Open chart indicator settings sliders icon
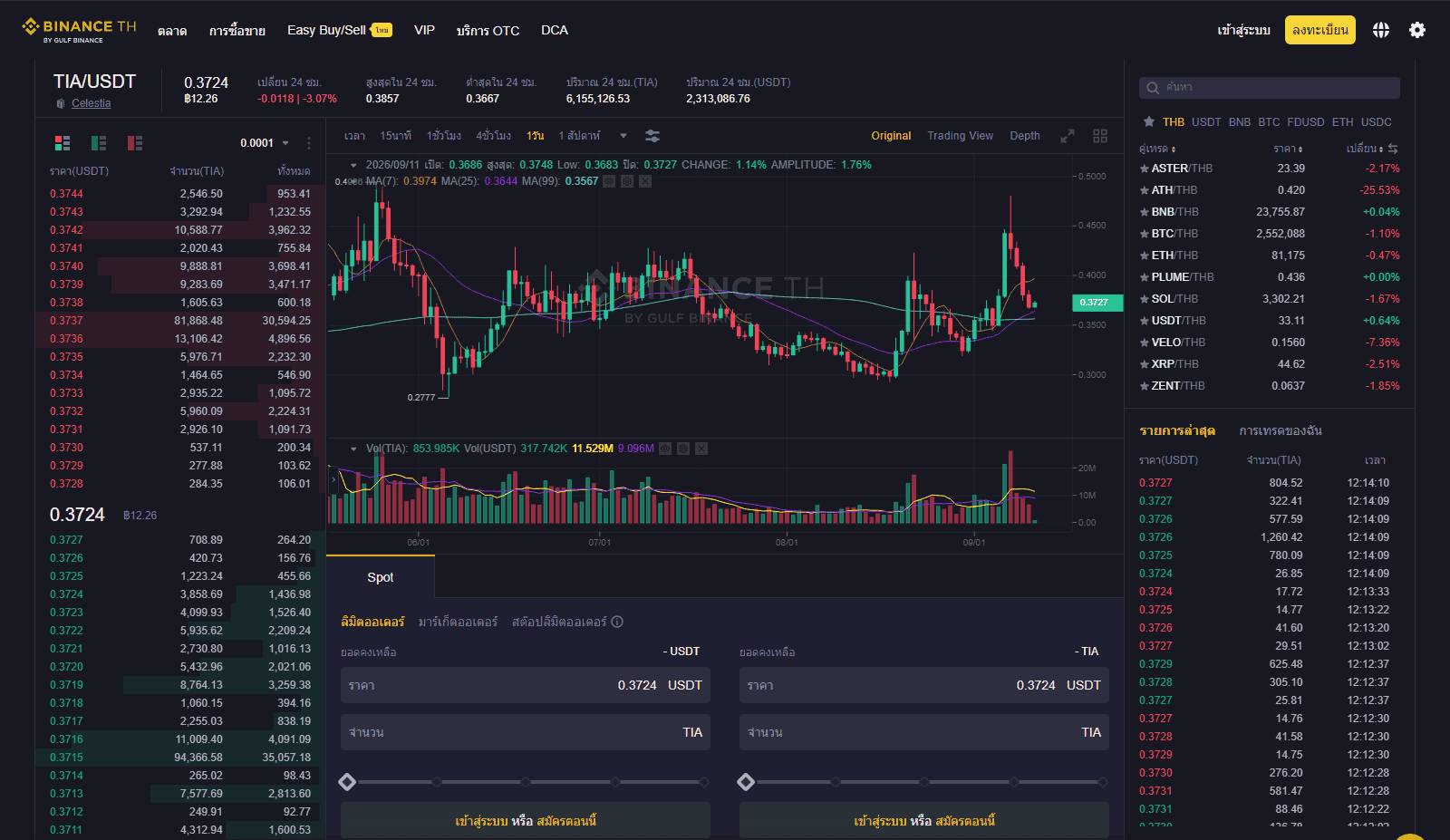The image size is (1450, 840). tap(652, 136)
